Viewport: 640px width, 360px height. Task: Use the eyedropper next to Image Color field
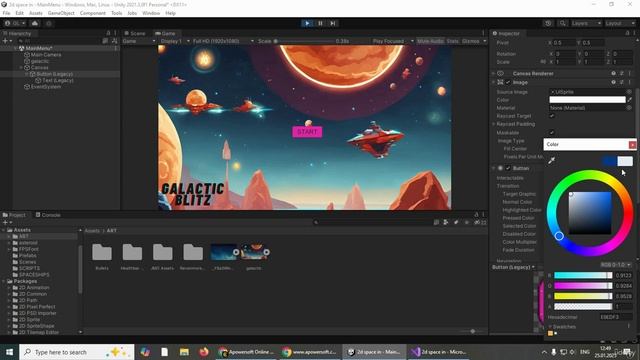(629, 100)
